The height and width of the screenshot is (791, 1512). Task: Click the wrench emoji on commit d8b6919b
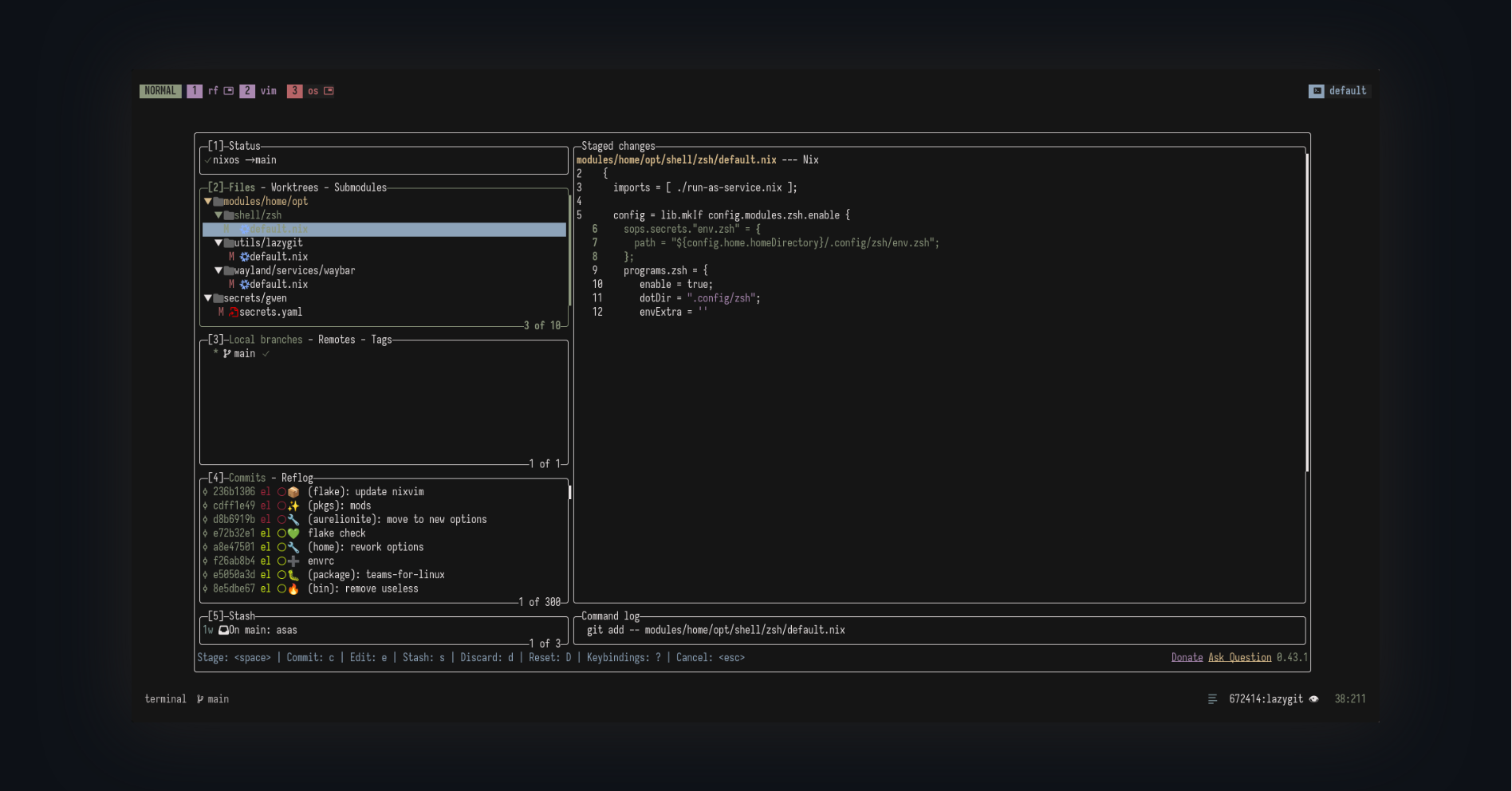pos(293,520)
